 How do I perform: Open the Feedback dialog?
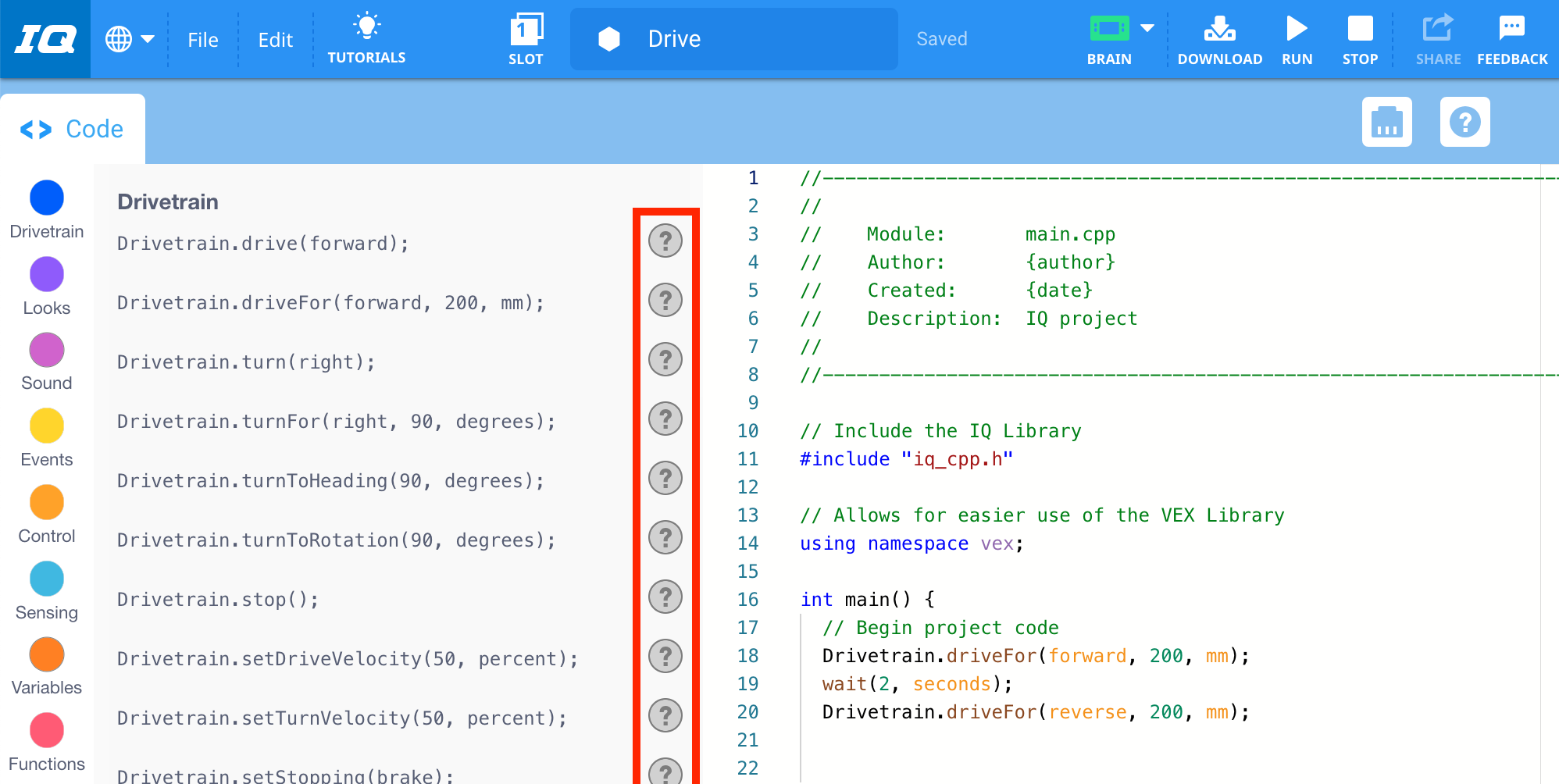click(1511, 37)
